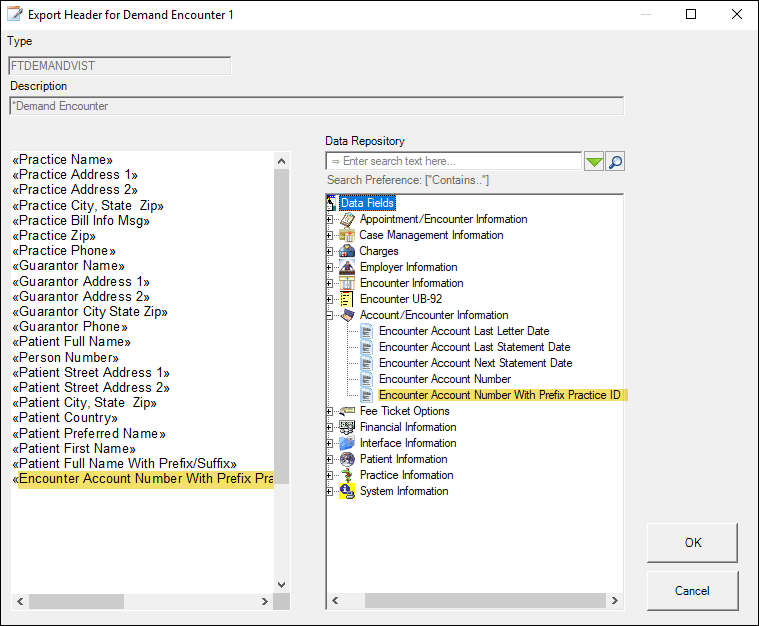
Task: Click the Interface Information folder icon
Action: point(347,443)
